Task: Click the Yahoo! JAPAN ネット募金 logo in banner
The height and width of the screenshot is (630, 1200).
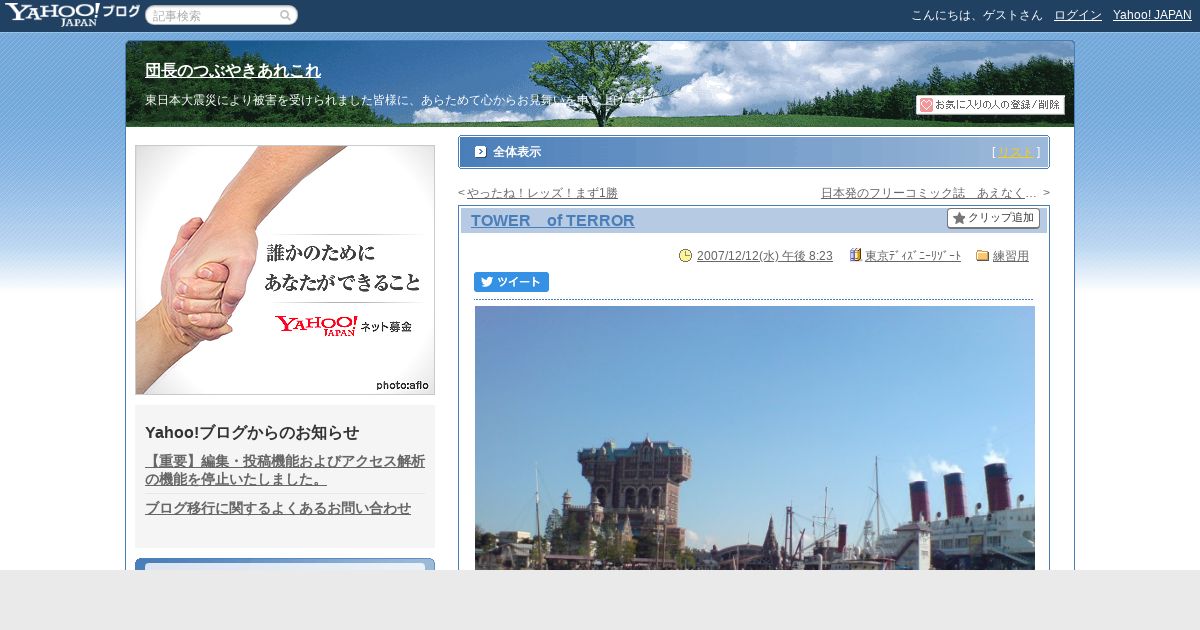Action: pyautogui.click(x=343, y=325)
